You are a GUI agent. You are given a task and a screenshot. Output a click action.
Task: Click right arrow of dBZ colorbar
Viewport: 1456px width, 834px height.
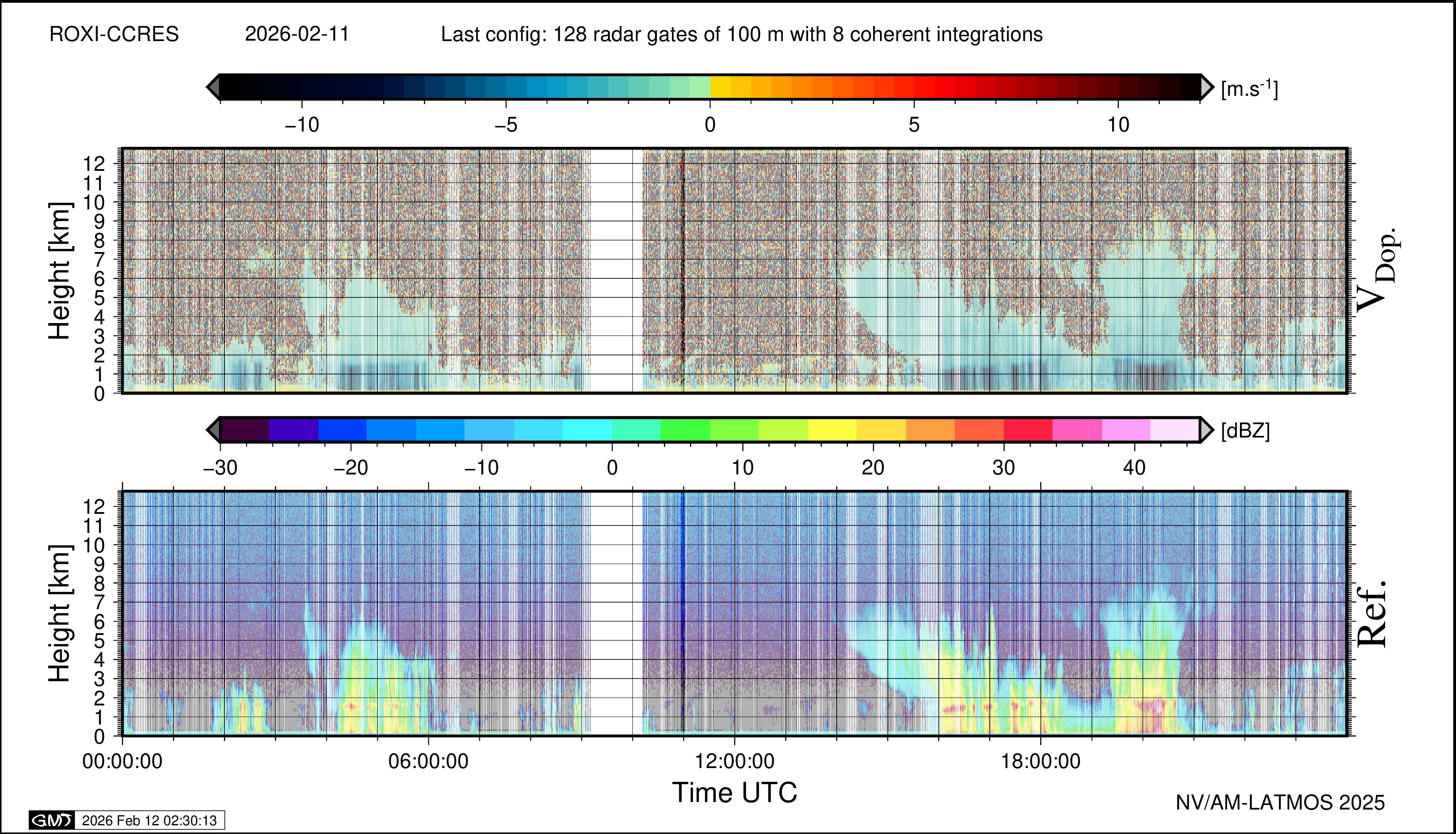pos(1206,430)
